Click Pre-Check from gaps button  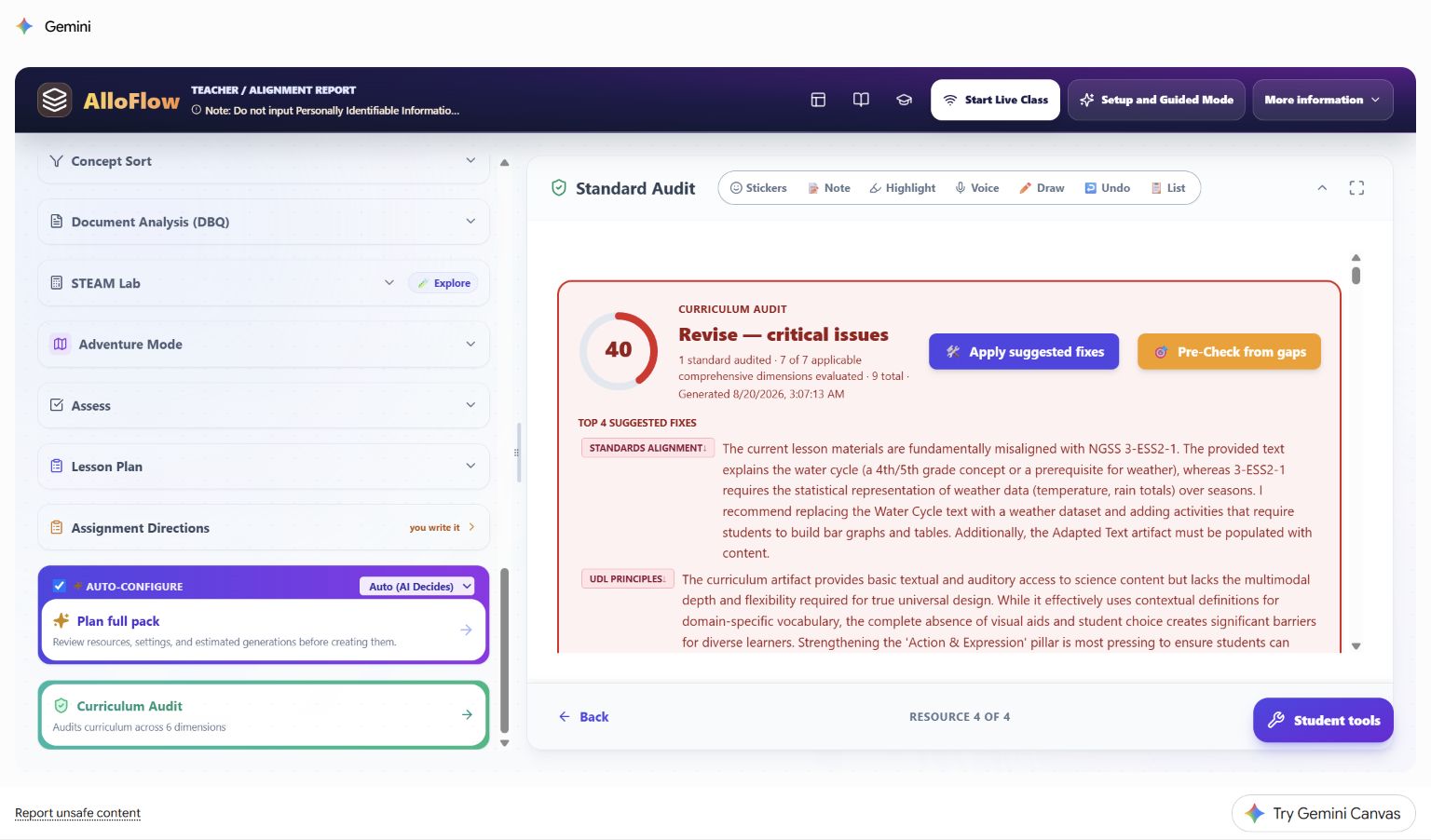[1229, 352]
